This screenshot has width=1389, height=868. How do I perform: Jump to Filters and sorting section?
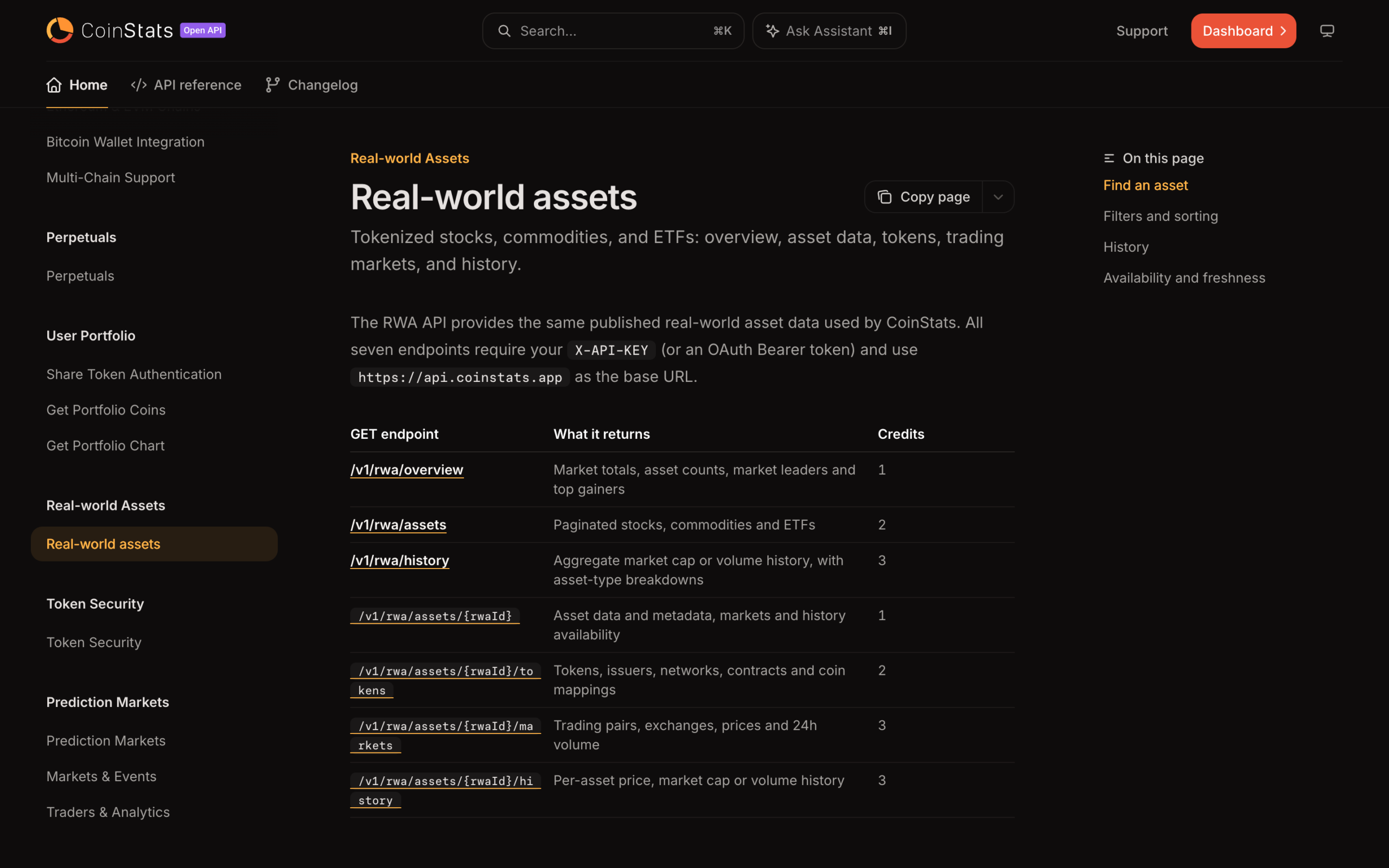point(1160,216)
